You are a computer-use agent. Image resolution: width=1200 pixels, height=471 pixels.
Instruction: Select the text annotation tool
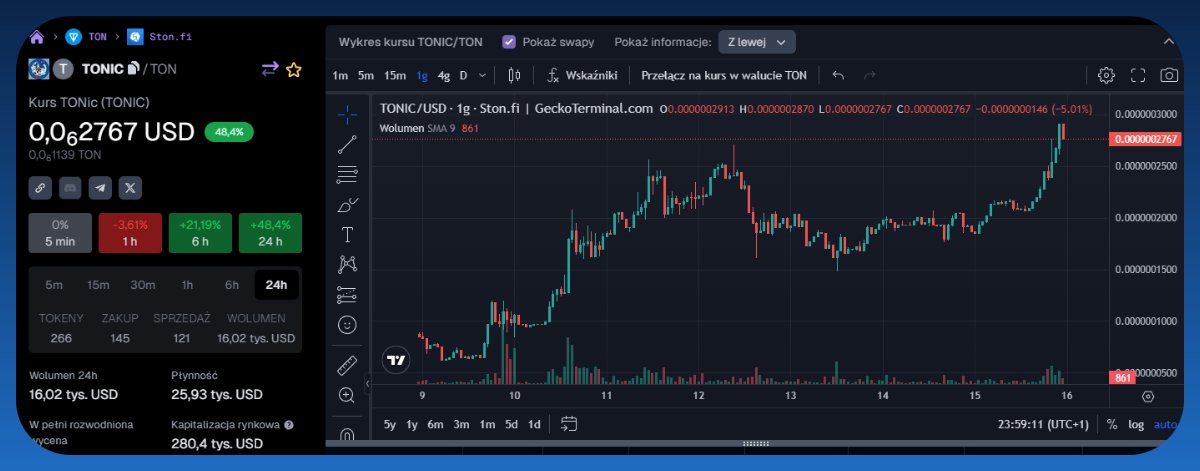coord(347,234)
